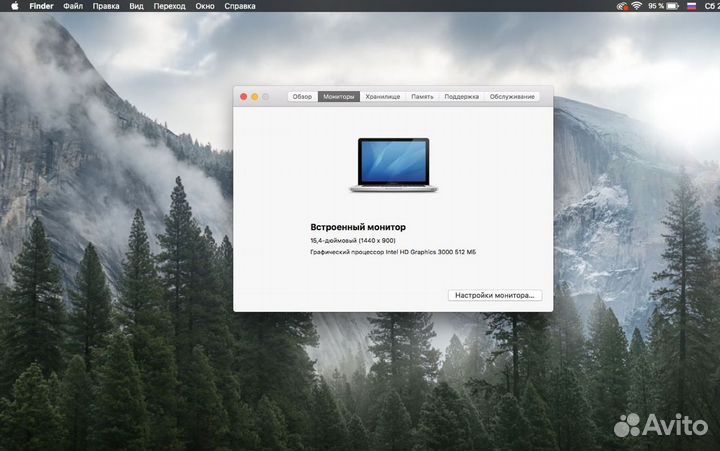The height and width of the screenshot is (451, 720).
Task: Click the 15,4-дюймовый (1440 x 900) text
Action: pyautogui.click(x=353, y=240)
